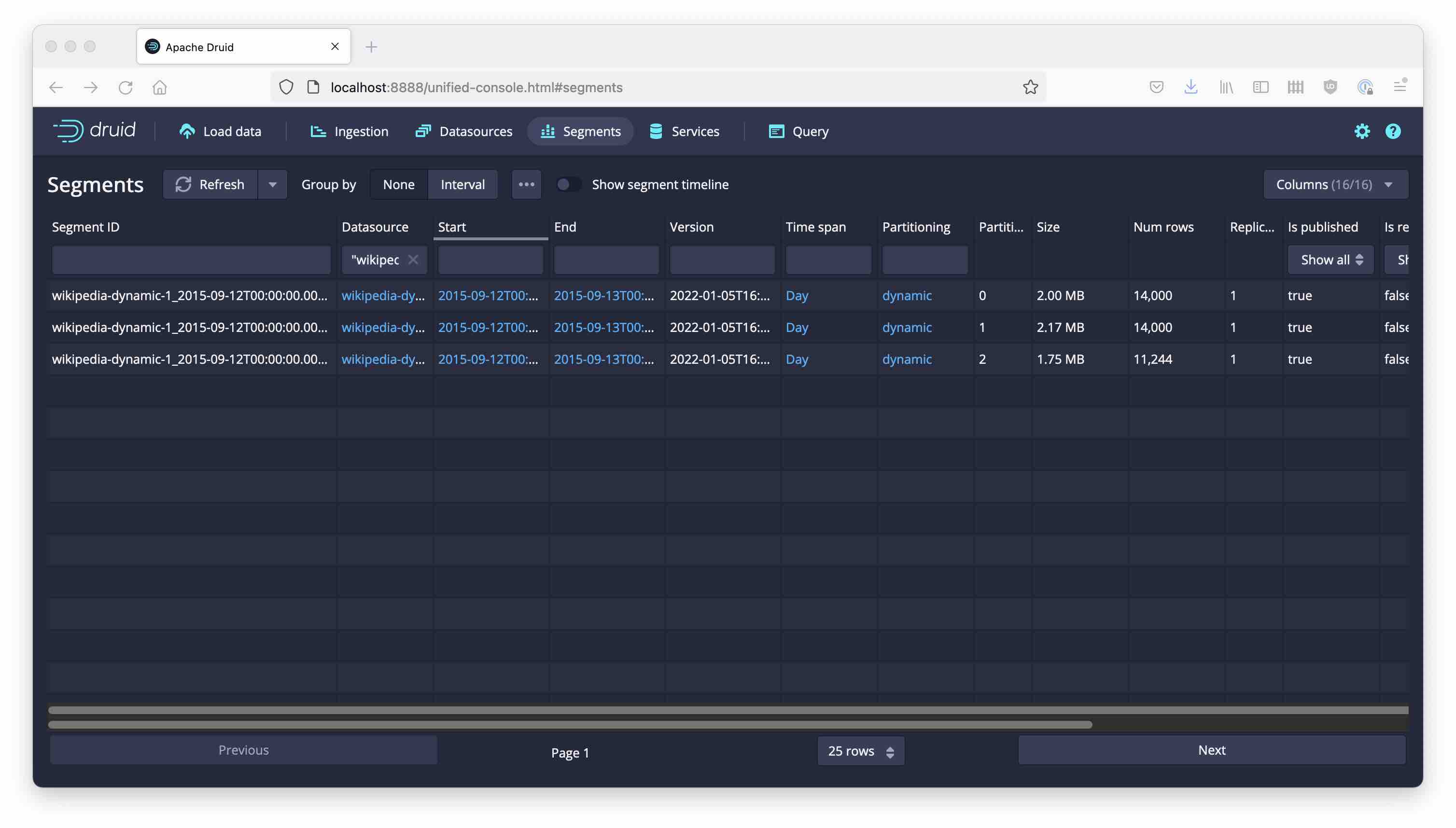This screenshot has height=828, width=1456.
Task: Click the horizontal table scrollbar
Action: (569, 725)
